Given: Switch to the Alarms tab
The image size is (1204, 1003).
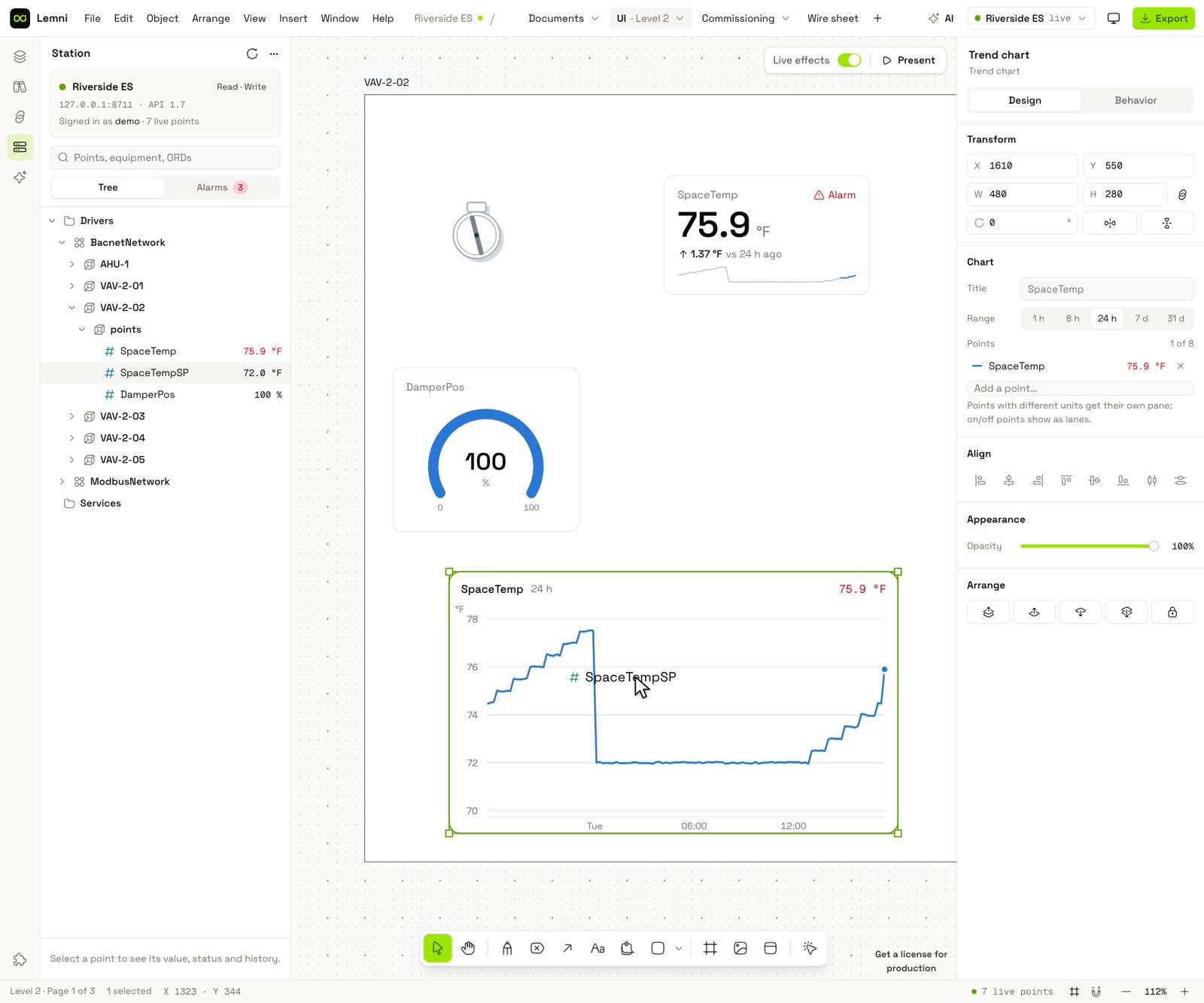Looking at the screenshot, I should coord(221,187).
